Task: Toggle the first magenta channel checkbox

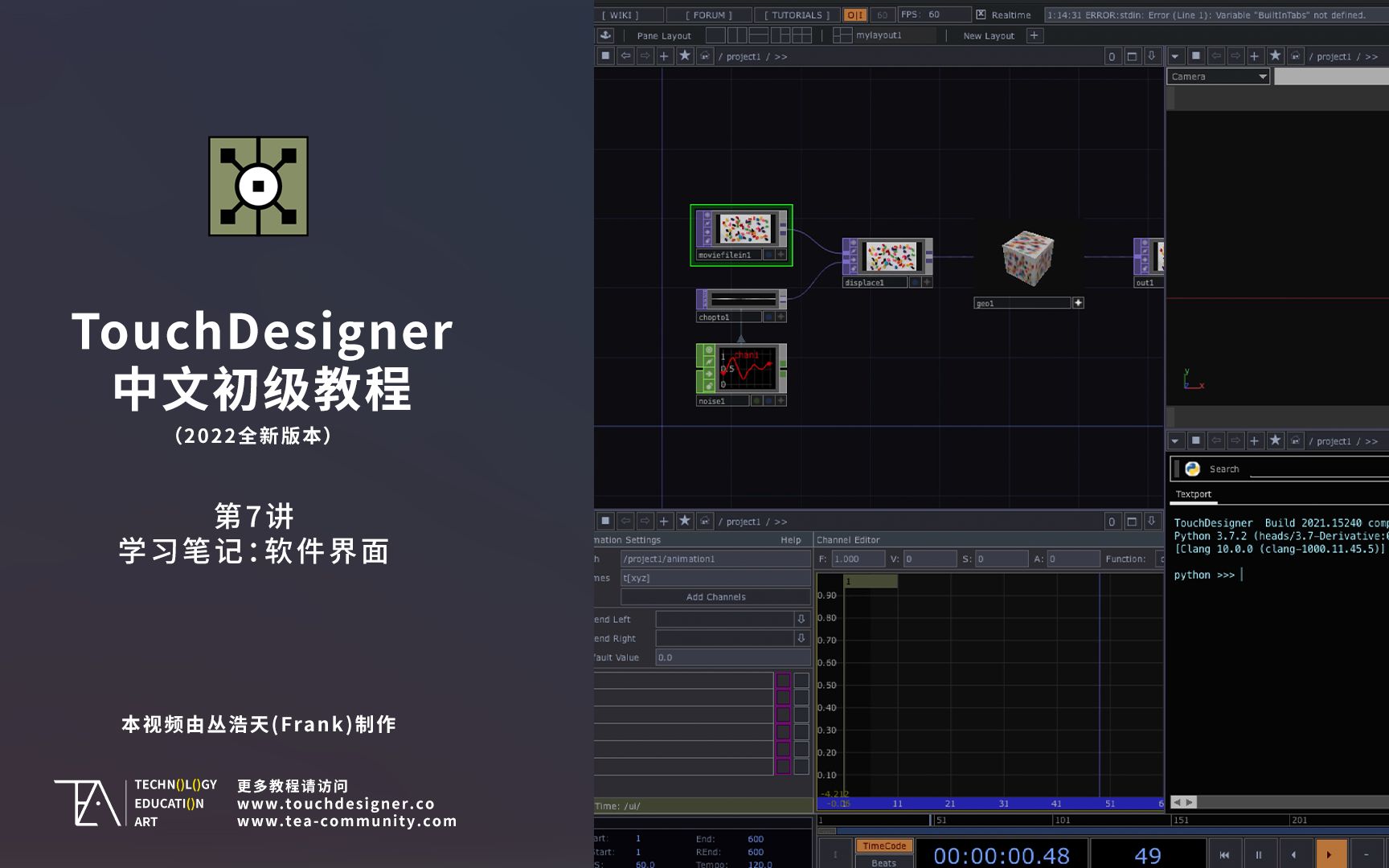Action: pos(783,680)
